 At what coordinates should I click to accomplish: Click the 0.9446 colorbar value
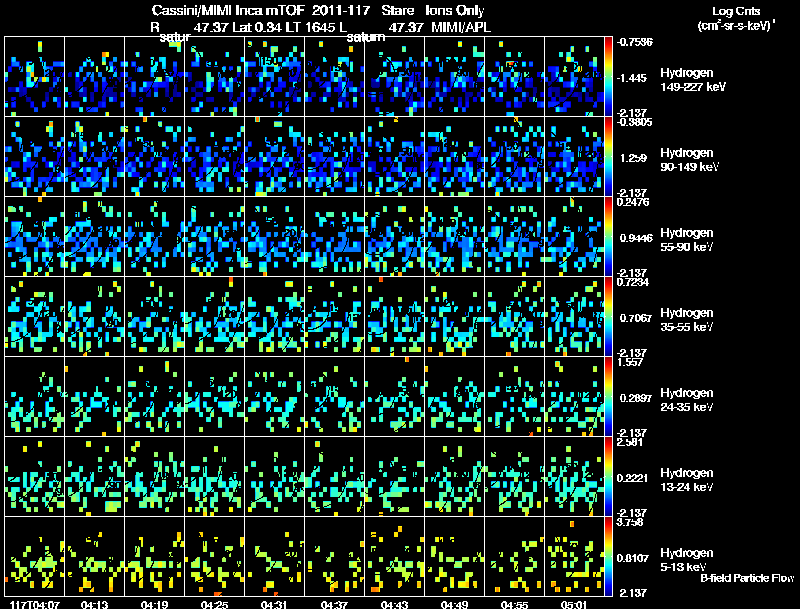(x=636, y=238)
